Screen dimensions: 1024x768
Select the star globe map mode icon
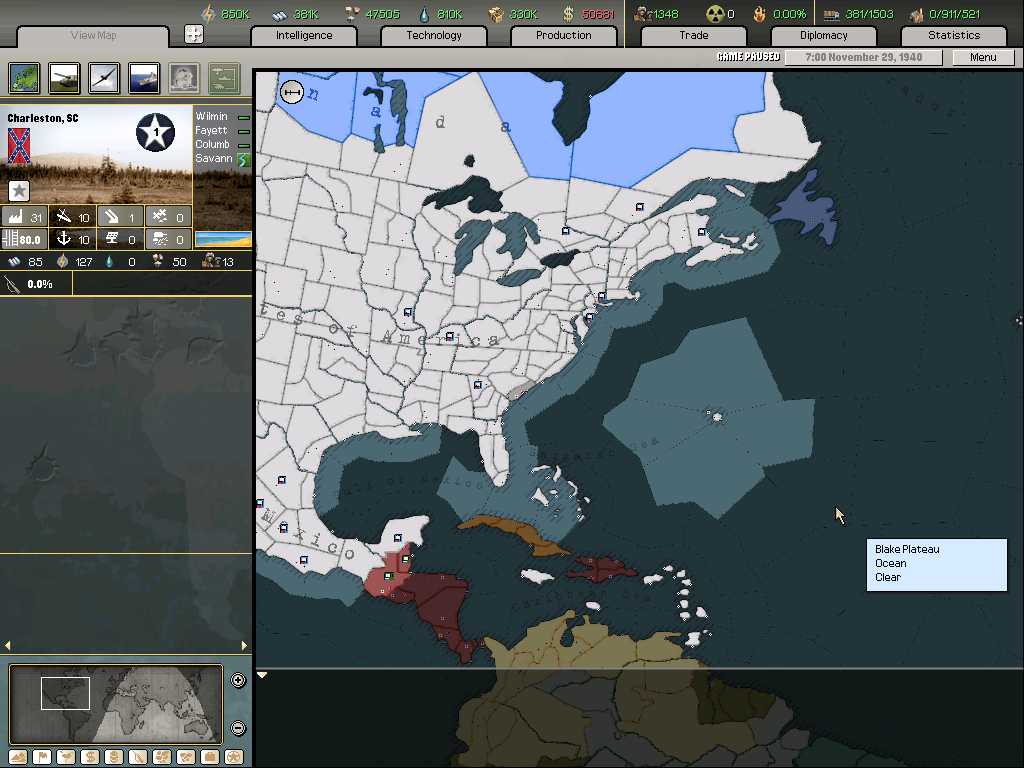point(234,757)
